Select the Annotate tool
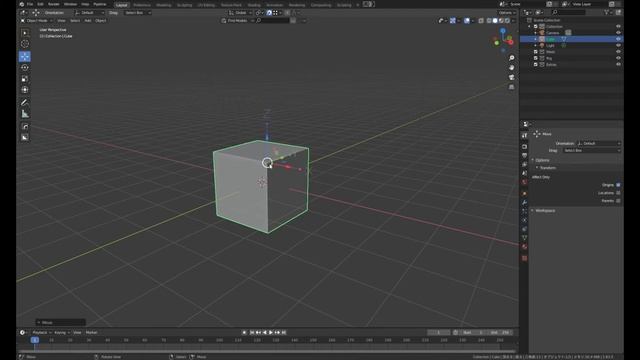 click(x=25, y=102)
